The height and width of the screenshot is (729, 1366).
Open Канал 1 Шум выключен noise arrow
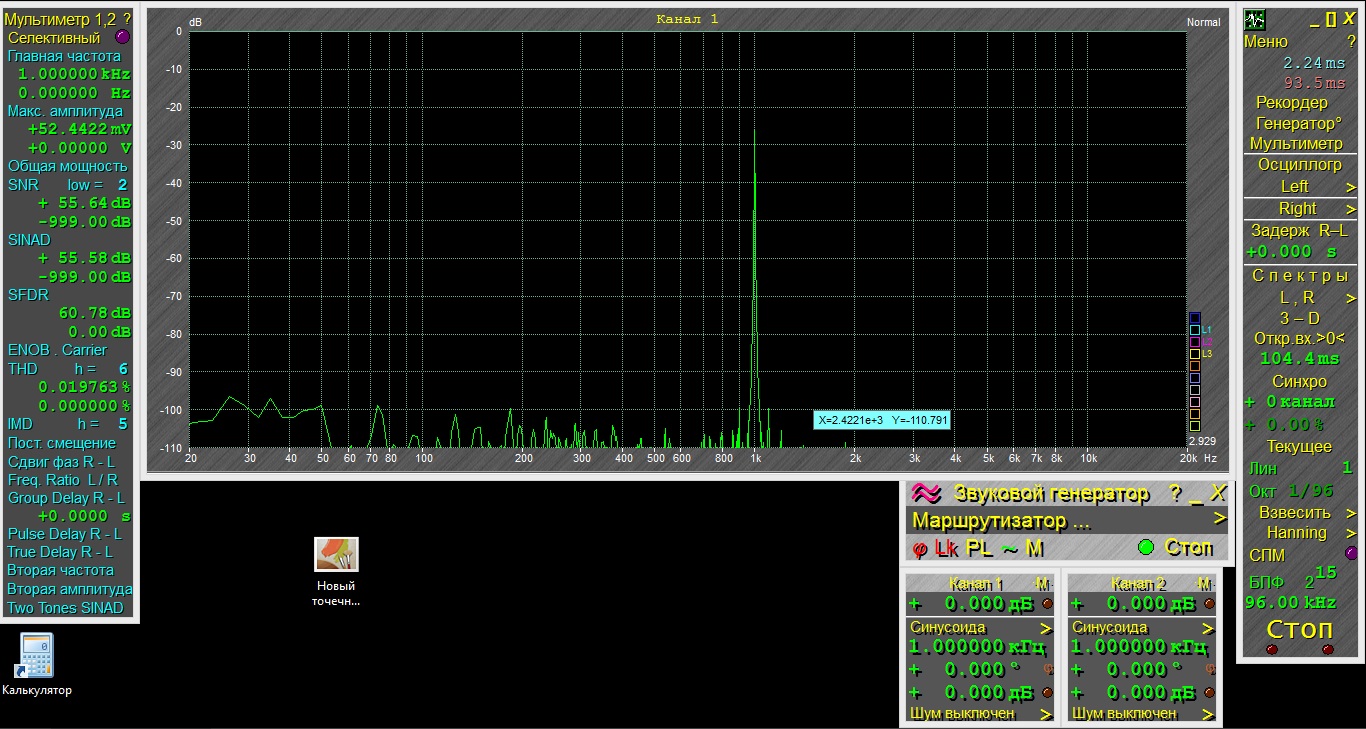pos(1046,714)
